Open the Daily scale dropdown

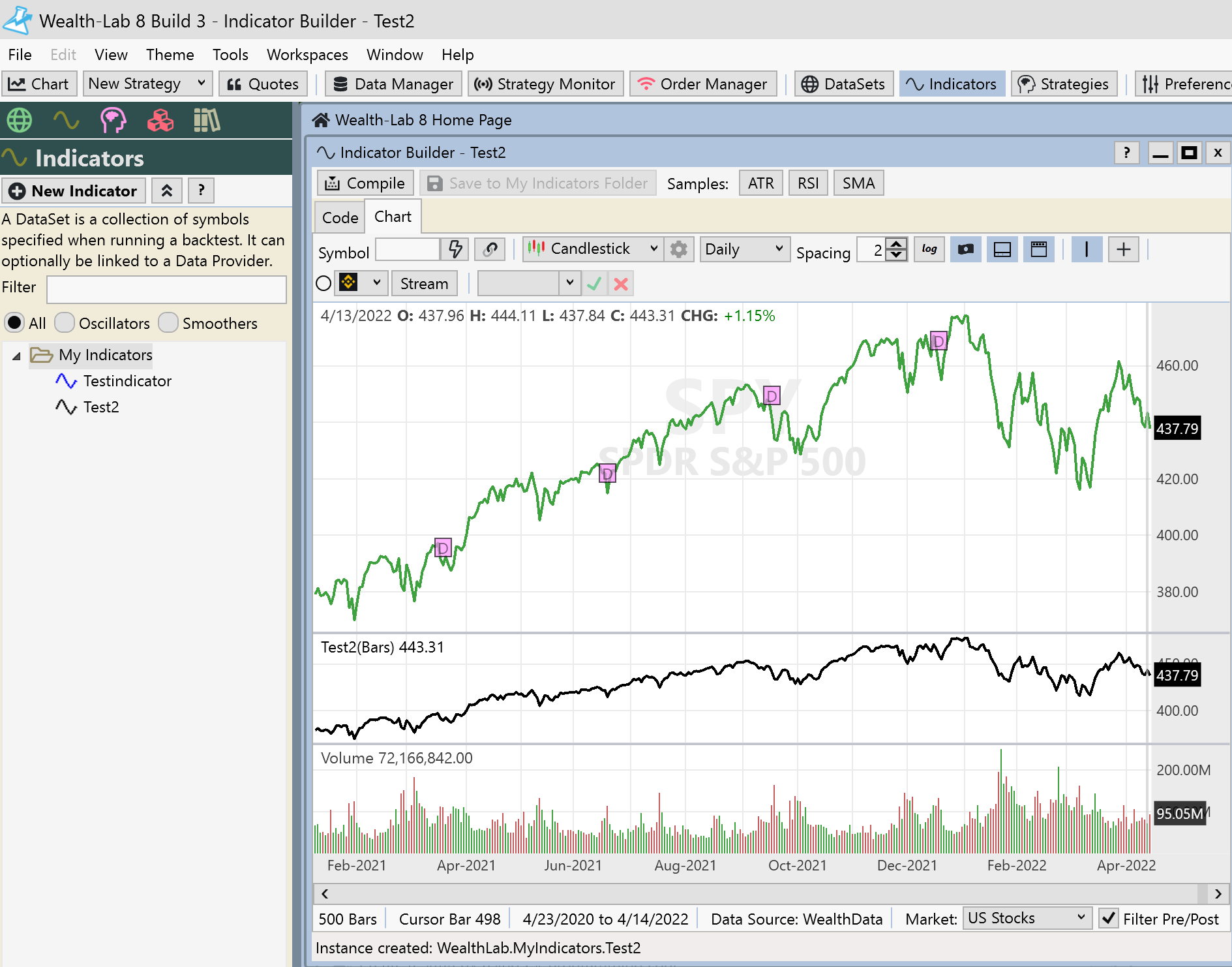pos(745,249)
